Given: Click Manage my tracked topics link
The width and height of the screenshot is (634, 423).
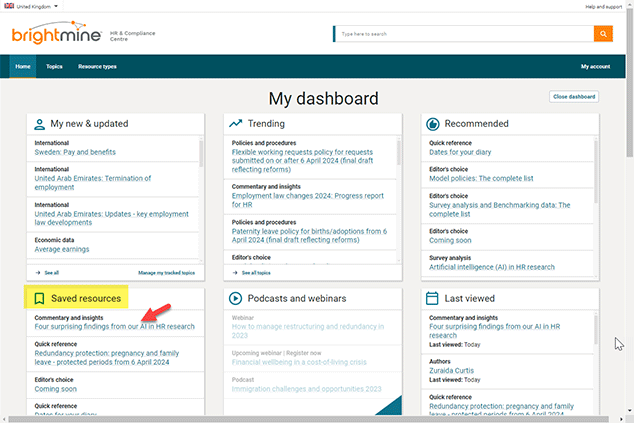Looking at the screenshot, I should pyautogui.click(x=167, y=273).
